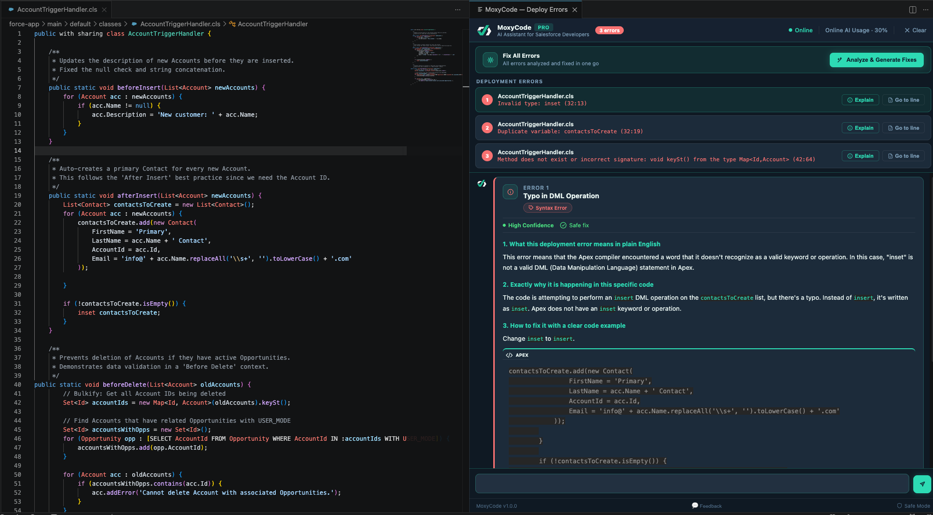This screenshot has width=933, height=515.
Task: Click line number 42 in the gutter
Action: [x=18, y=403]
